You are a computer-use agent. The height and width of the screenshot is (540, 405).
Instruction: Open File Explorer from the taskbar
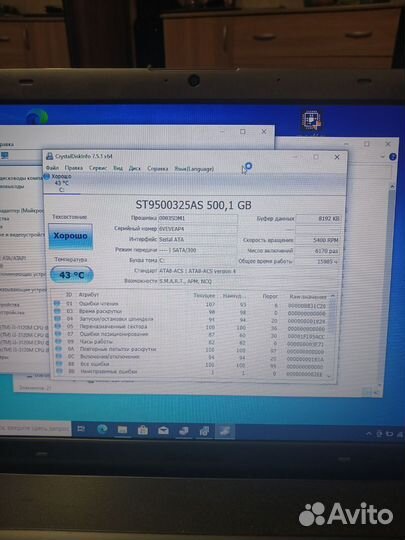coord(122,429)
